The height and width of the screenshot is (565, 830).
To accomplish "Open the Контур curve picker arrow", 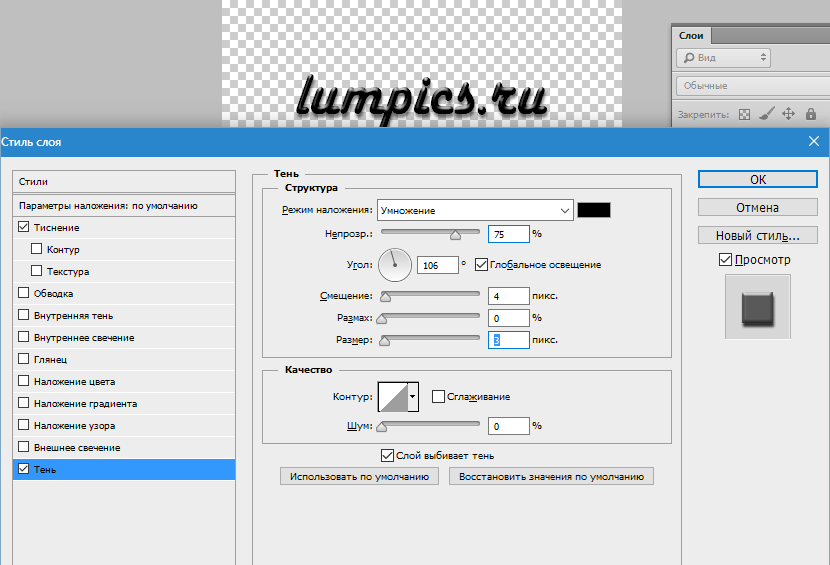I will coord(413,396).
